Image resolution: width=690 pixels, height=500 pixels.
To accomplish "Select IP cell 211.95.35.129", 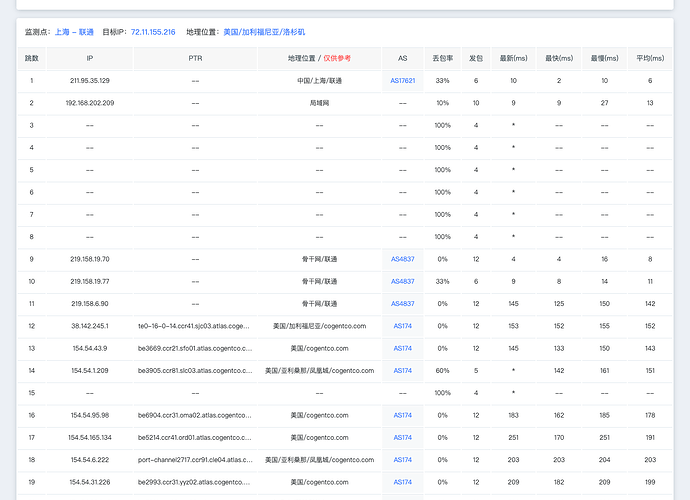I will click(90, 81).
